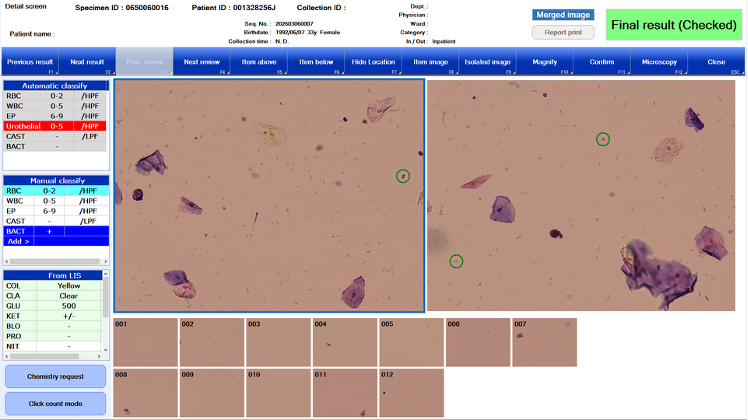Confirm the current result
Viewport: 748px width, 420px height.
click(602, 62)
